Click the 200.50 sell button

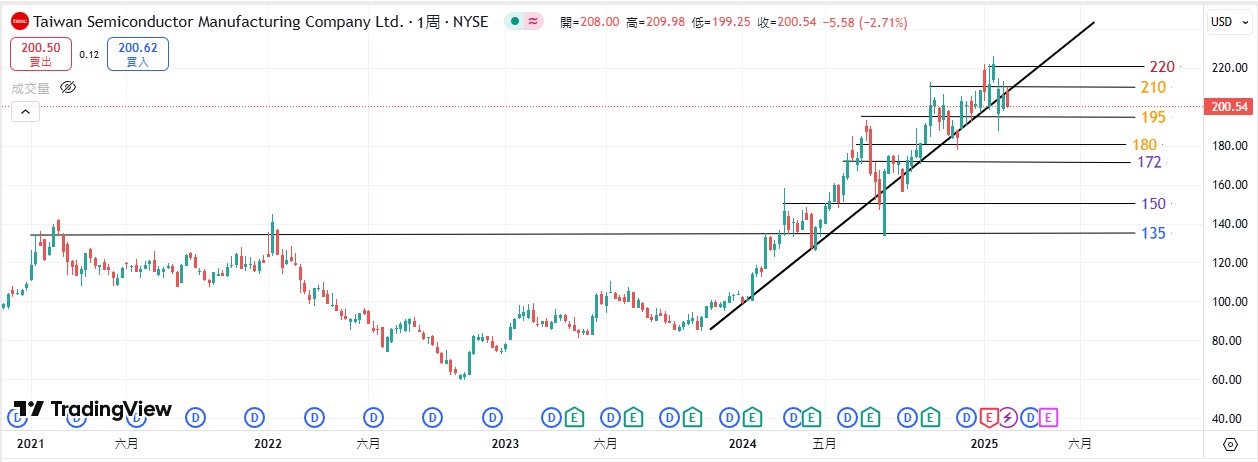pos(40,54)
